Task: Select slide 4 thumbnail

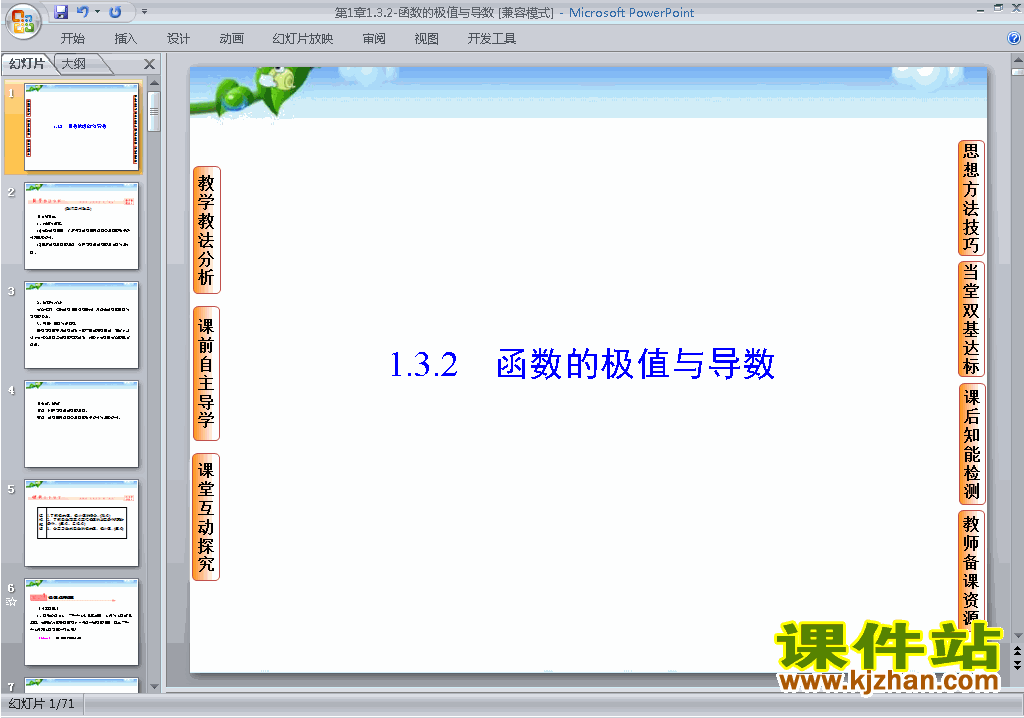Action: point(82,424)
